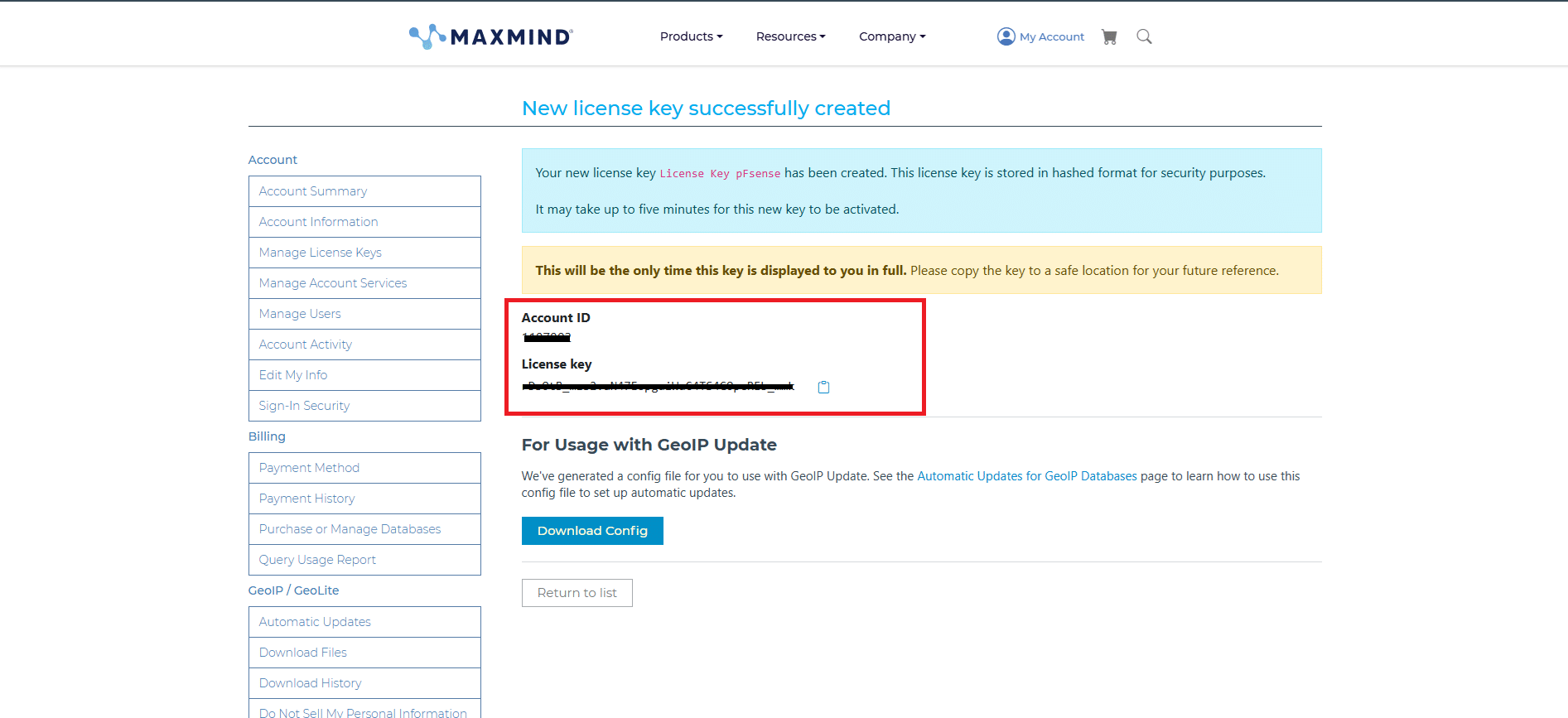View Payment History
The height and width of the screenshot is (718, 1568).
364,499
